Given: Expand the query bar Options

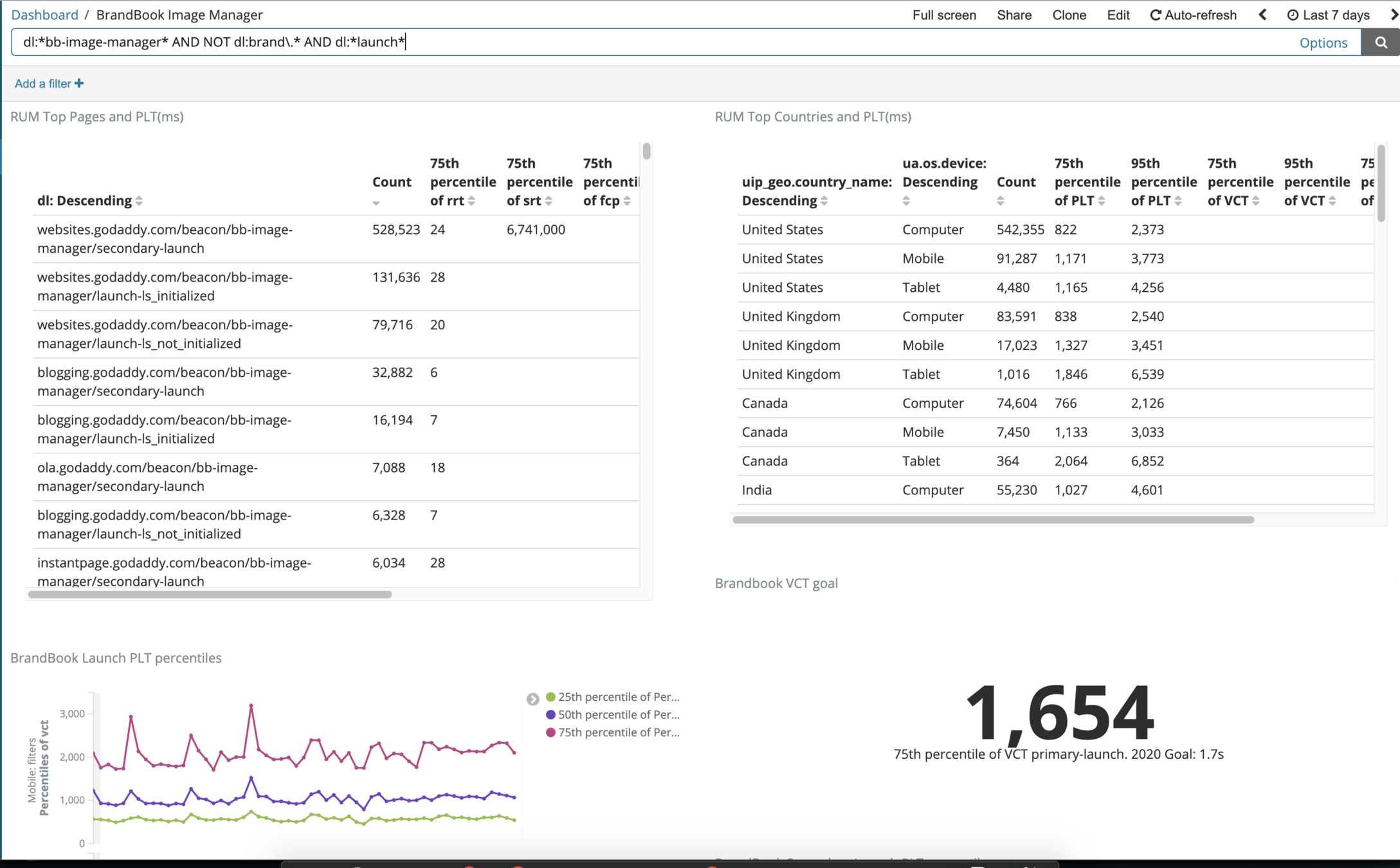Looking at the screenshot, I should pyautogui.click(x=1323, y=42).
